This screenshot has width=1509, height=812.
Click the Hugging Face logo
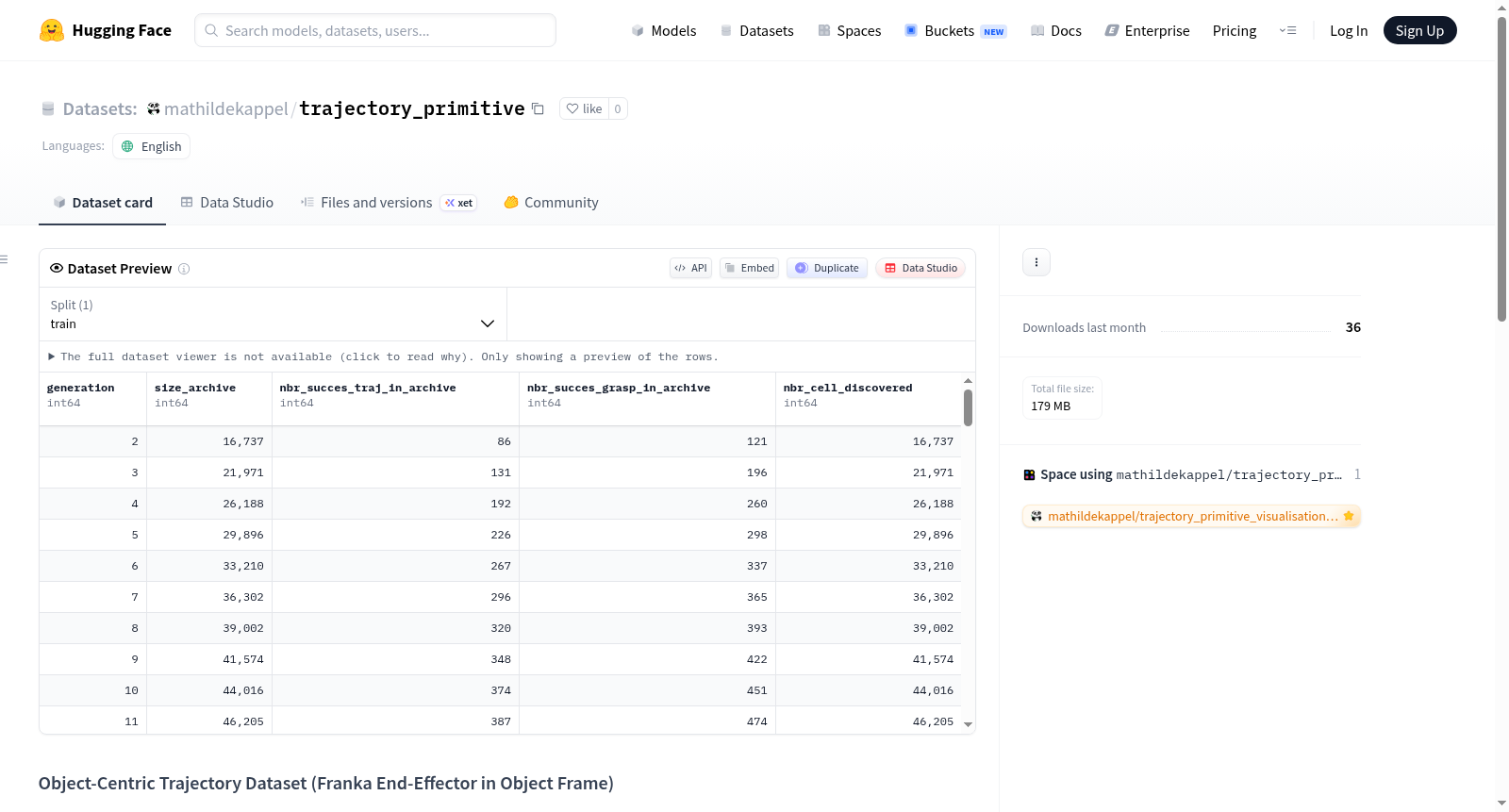click(x=106, y=30)
